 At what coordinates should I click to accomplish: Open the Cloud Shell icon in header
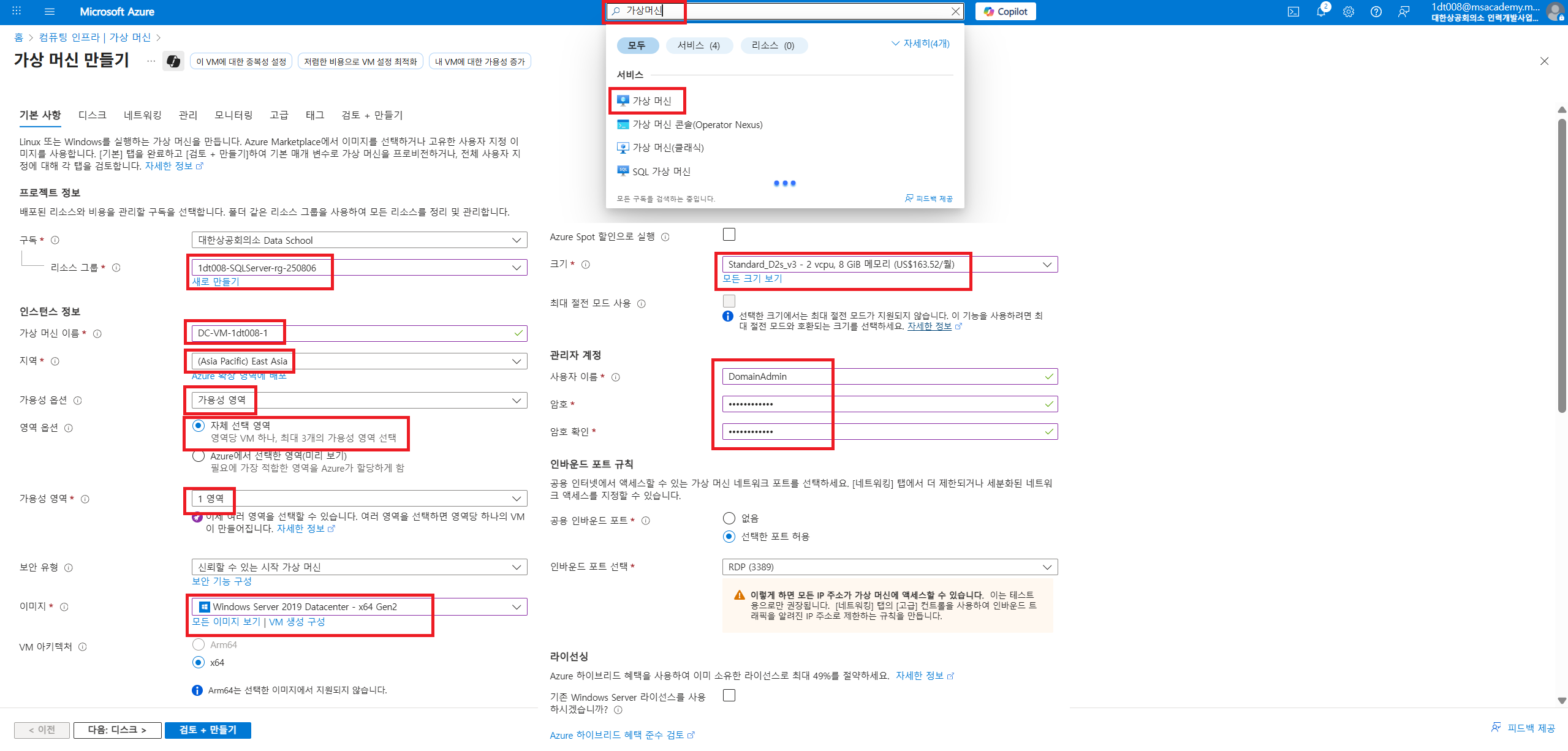pyautogui.click(x=1293, y=12)
